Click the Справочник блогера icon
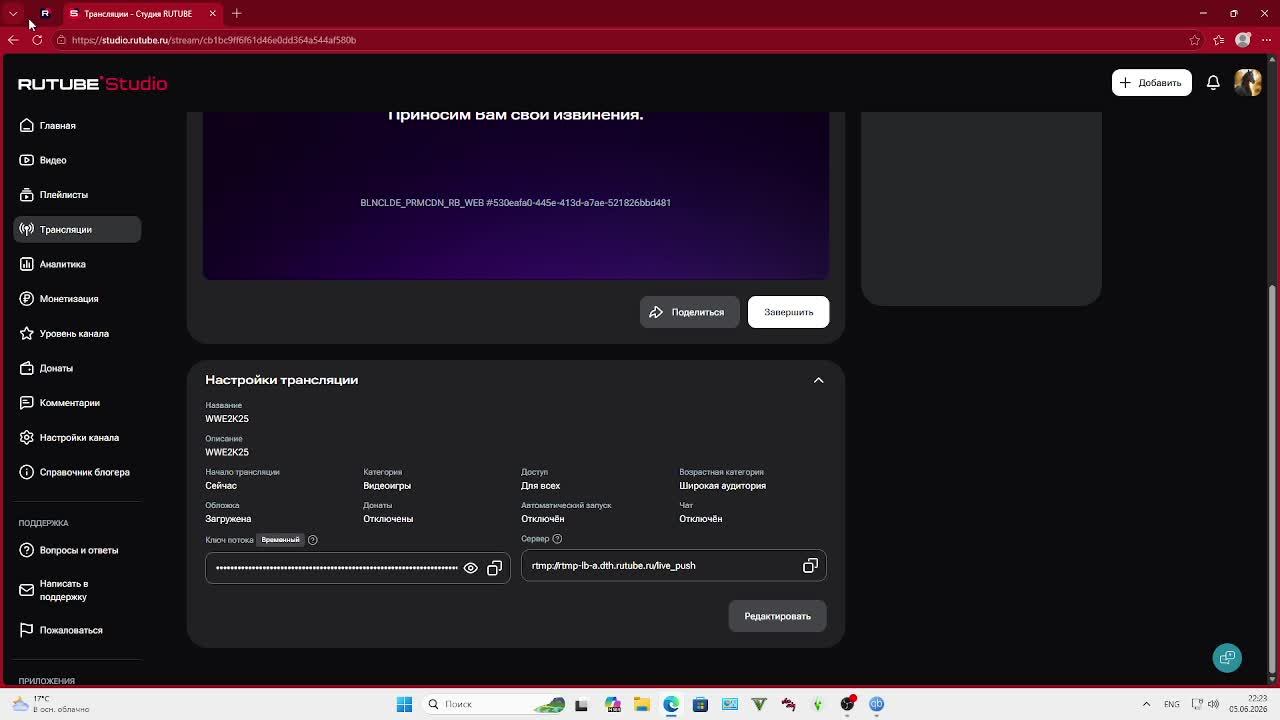The height and width of the screenshot is (720, 1280). click(x=27, y=472)
